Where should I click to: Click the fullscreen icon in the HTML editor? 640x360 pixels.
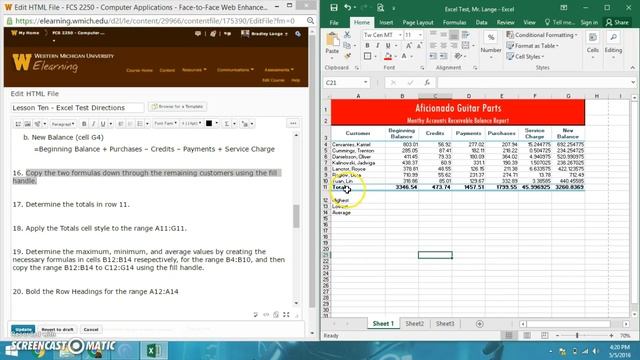pos(286,314)
